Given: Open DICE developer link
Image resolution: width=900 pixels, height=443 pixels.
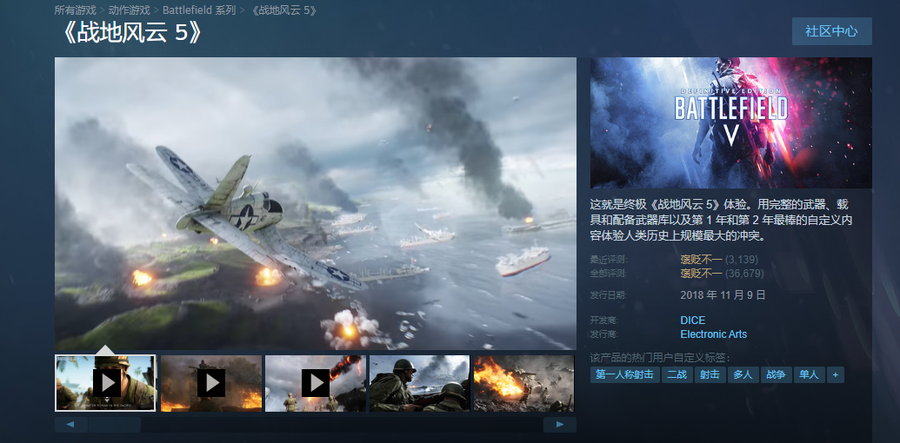Looking at the screenshot, I should [x=693, y=320].
